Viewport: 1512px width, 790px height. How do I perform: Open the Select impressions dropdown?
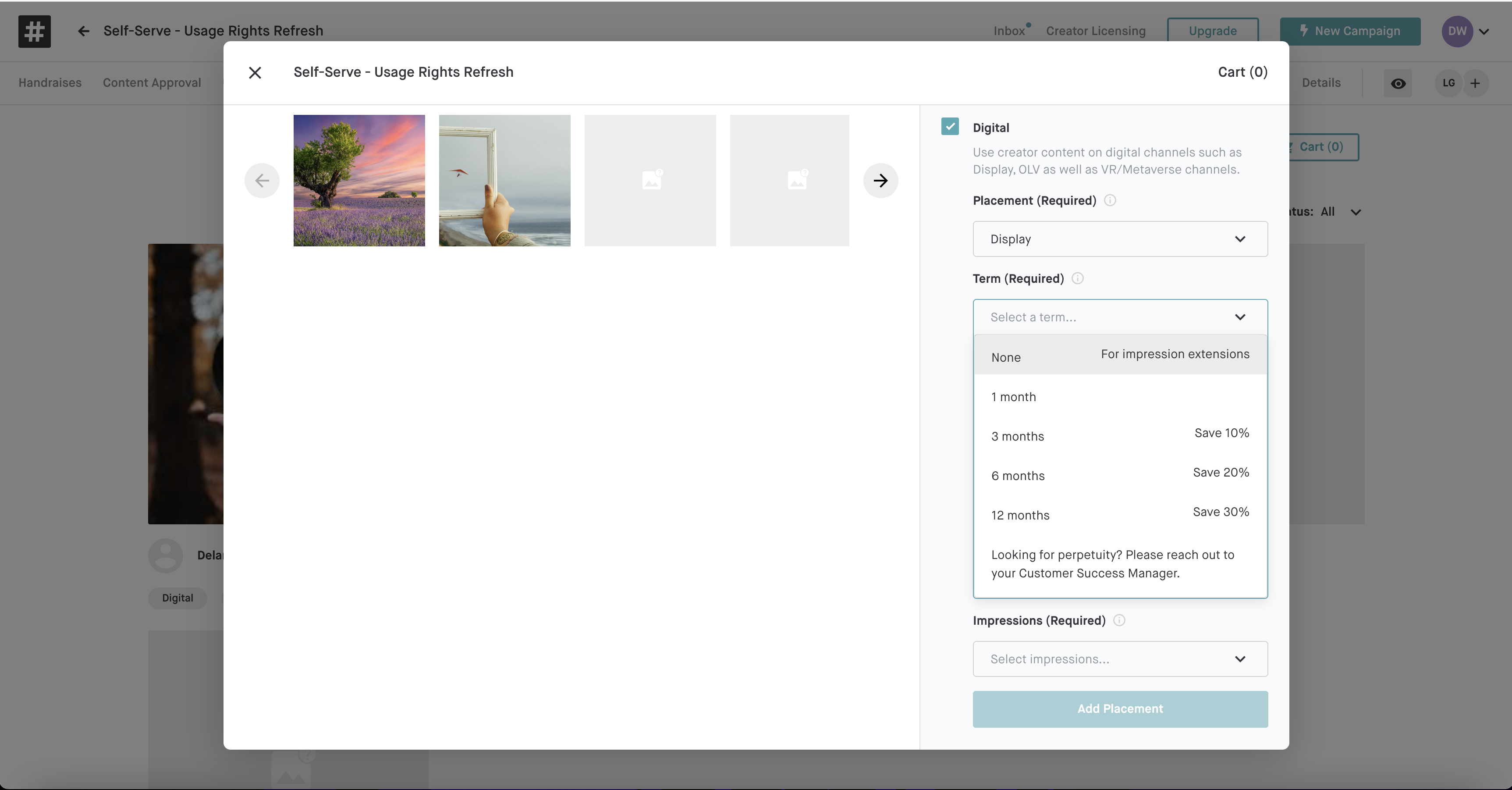point(1120,659)
